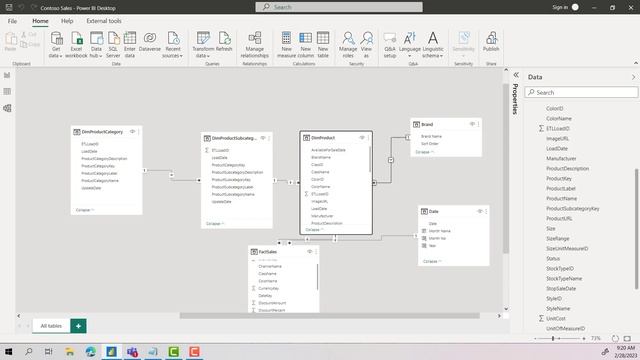Open more options for Brand table
Screen dimensions: 640x360
click(478, 124)
